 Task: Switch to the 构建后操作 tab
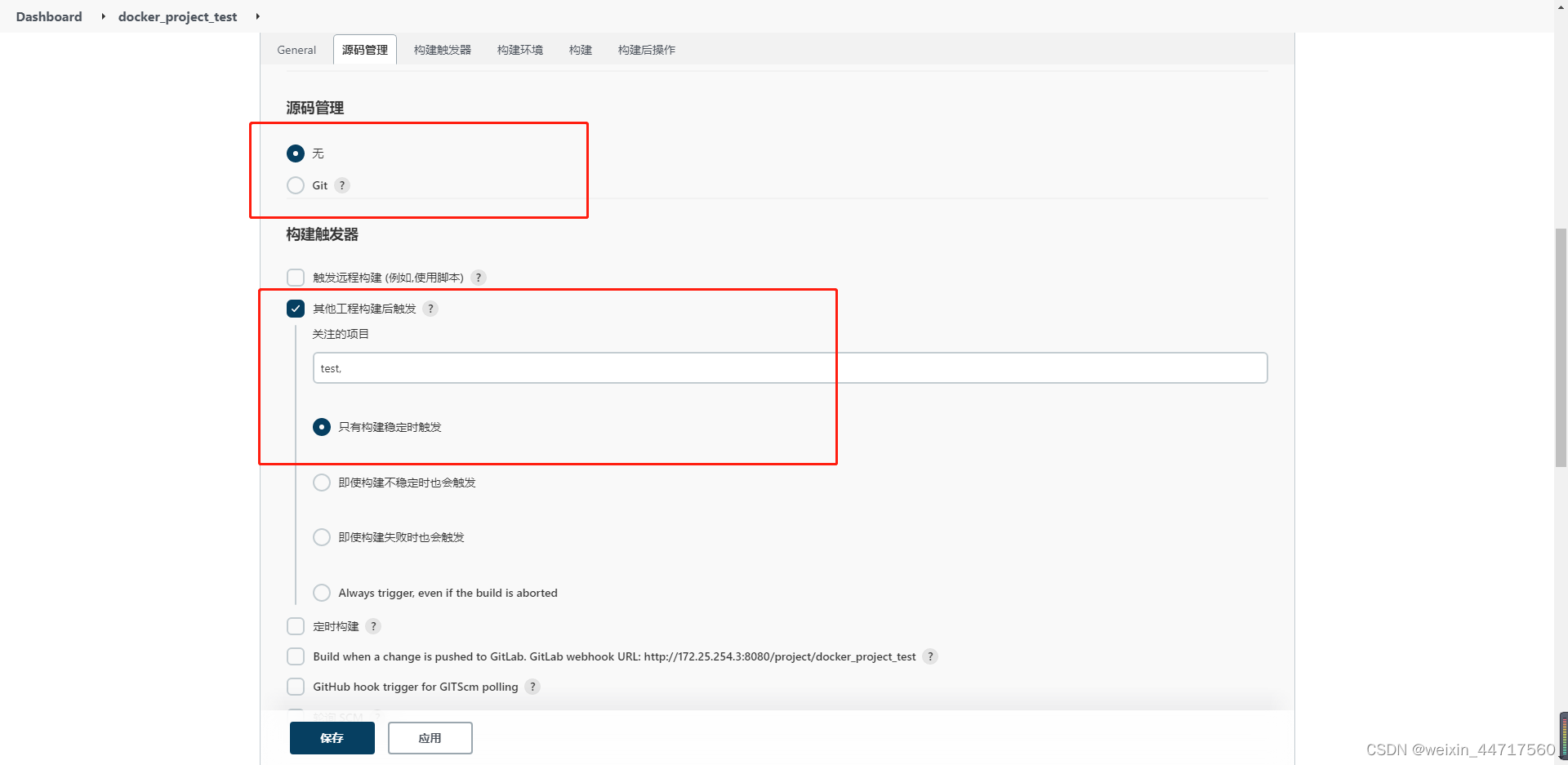coord(647,50)
